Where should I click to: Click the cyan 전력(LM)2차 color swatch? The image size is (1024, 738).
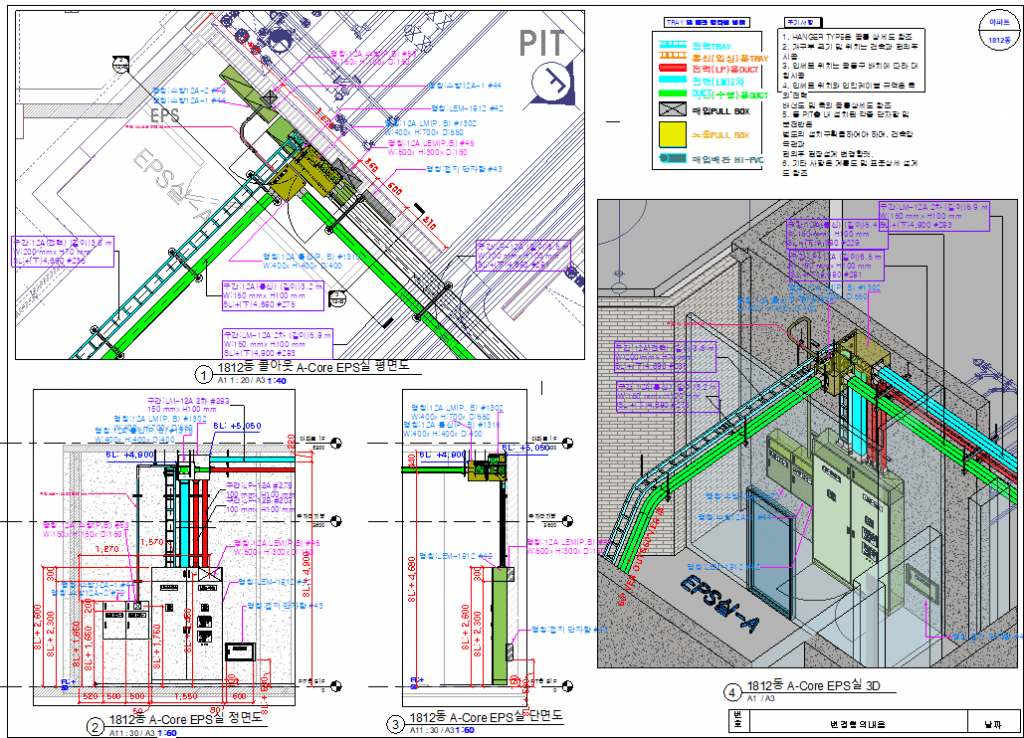point(672,78)
